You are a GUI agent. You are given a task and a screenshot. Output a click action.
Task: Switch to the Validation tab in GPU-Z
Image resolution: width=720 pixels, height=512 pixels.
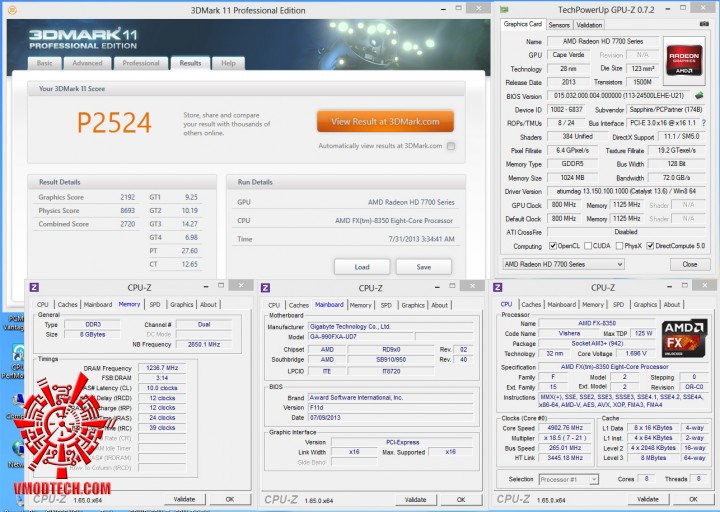pyautogui.click(x=589, y=25)
